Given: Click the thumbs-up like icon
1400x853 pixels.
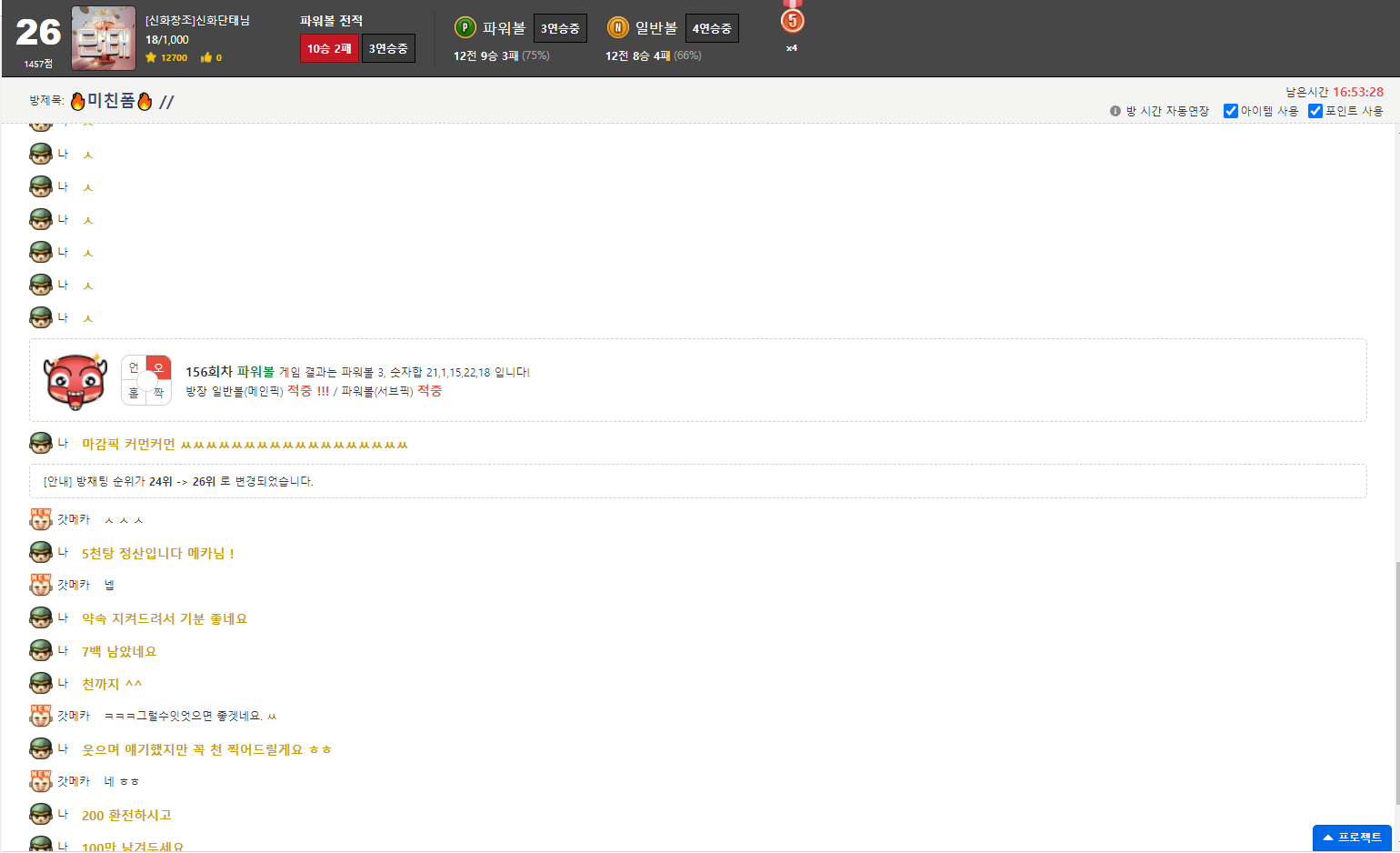Looking at the screenshot, I should coord(206,57).
